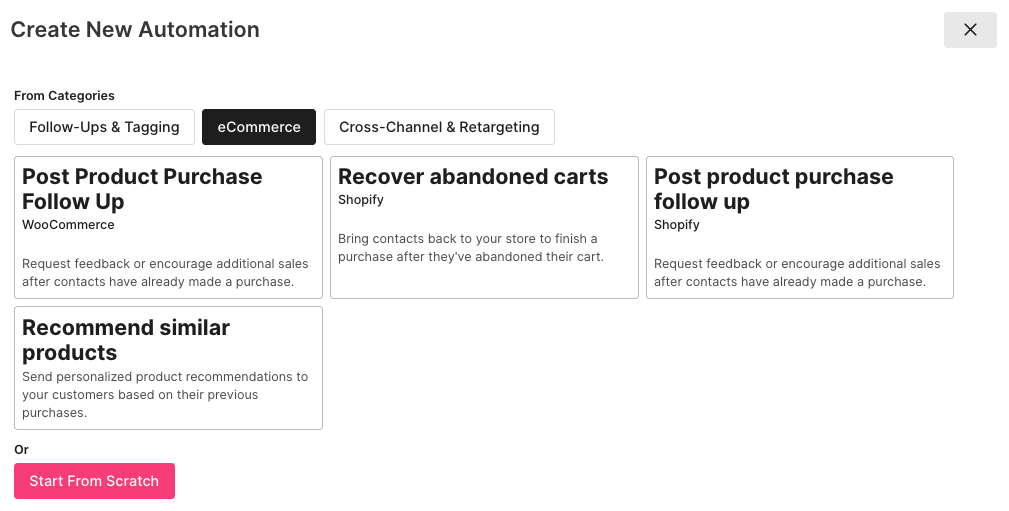
Task: Close the Create New Automation dialog
Action: click(x=969, y=30)
